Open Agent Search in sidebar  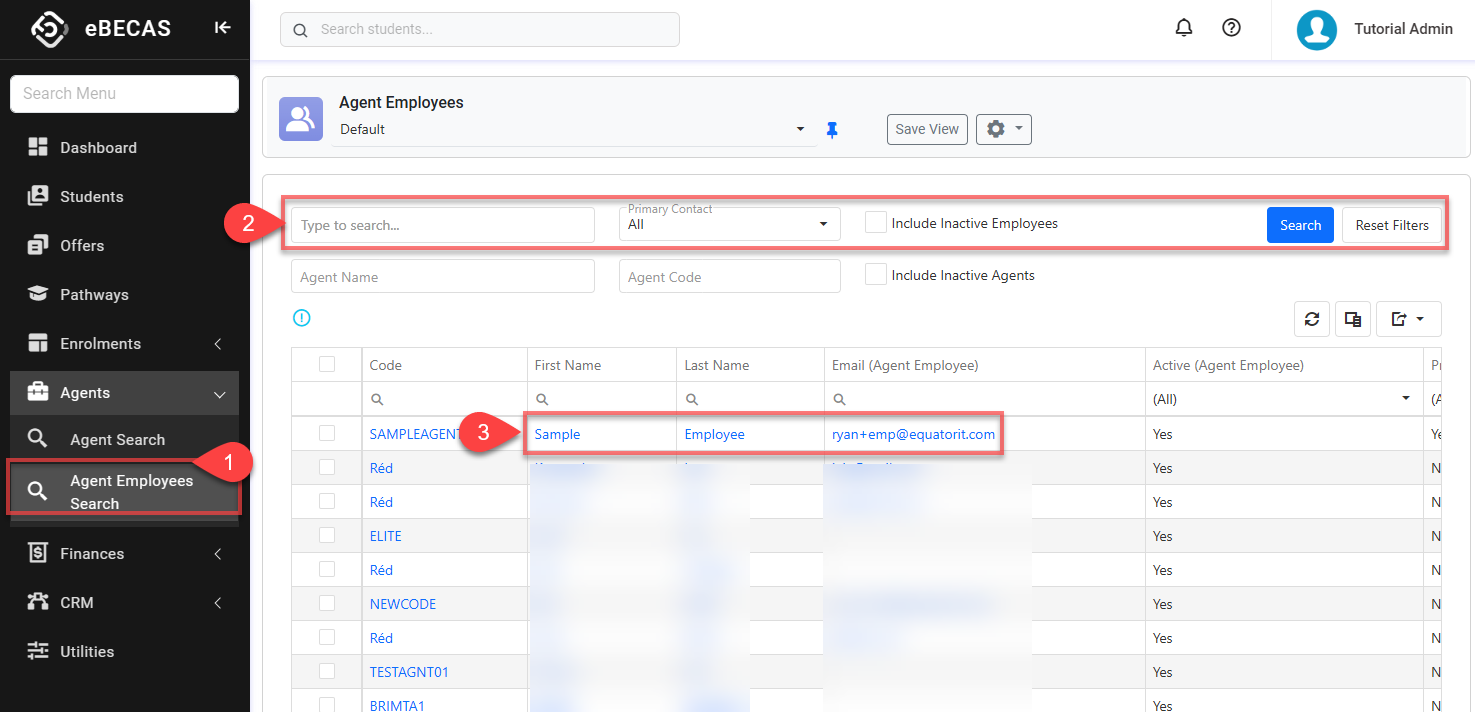point(117,440)
